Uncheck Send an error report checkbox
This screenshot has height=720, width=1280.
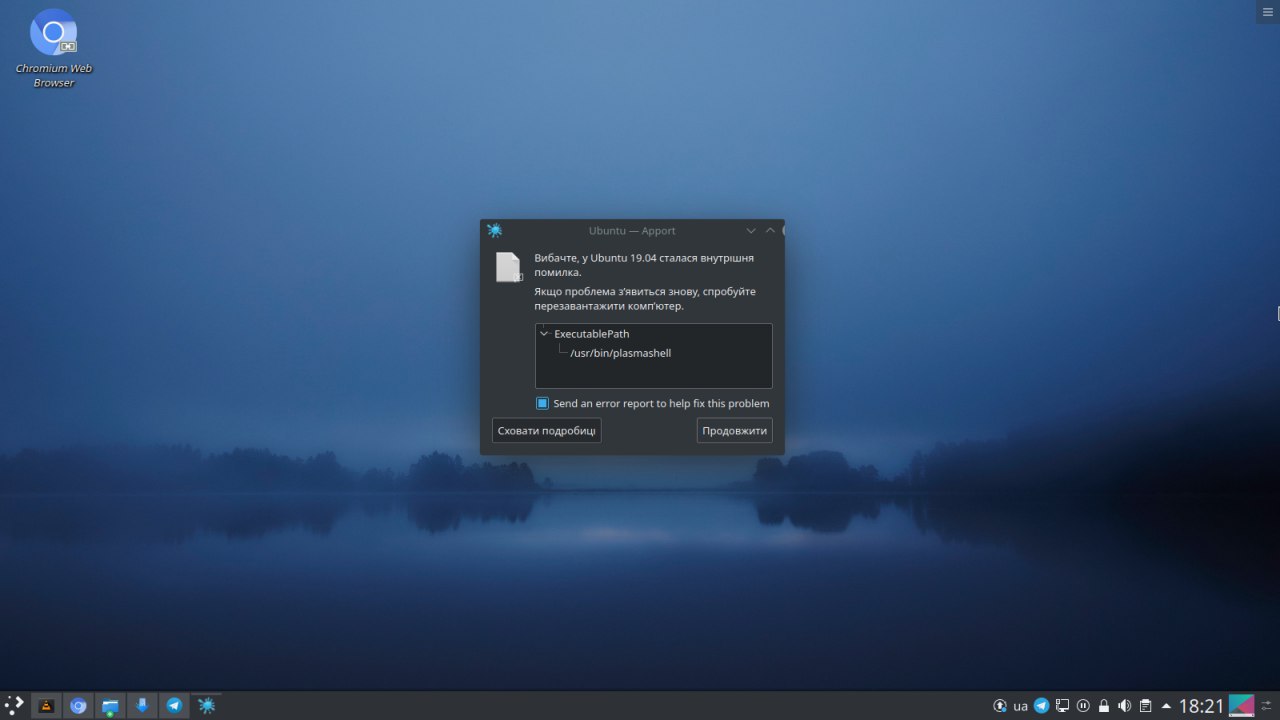click(x=542, y=403)
